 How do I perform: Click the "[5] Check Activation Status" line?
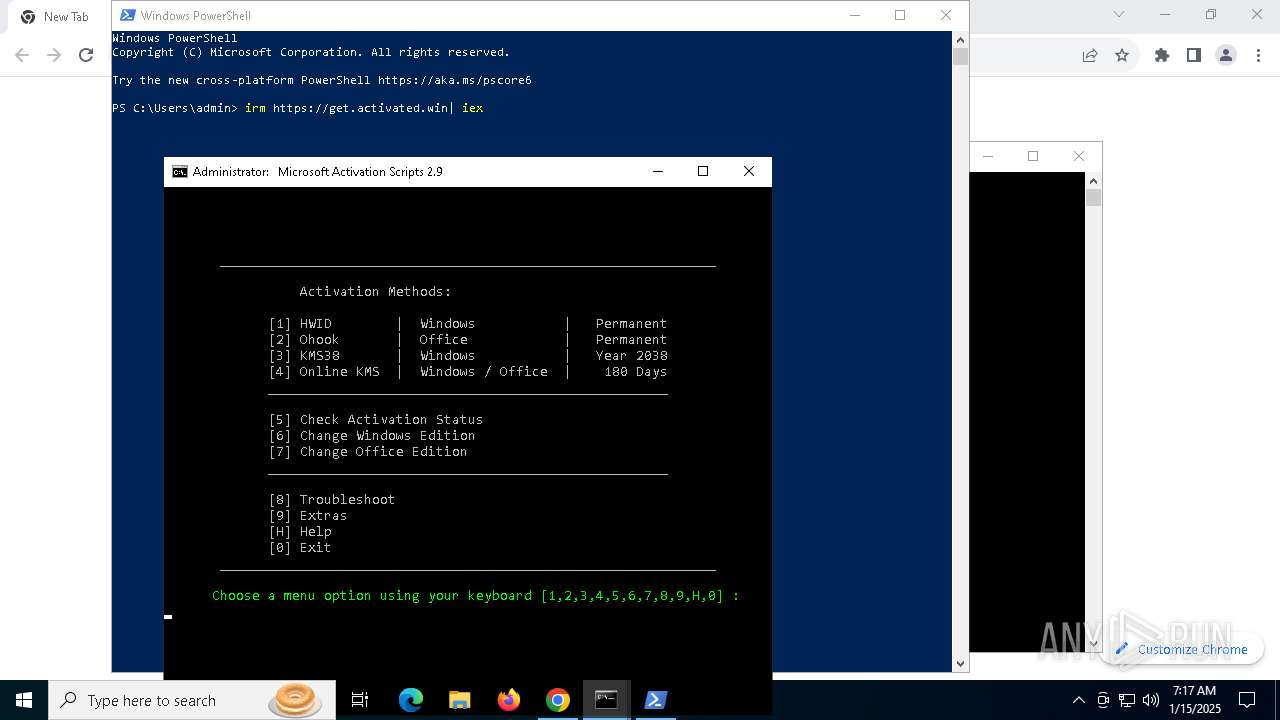coord(376,420)
